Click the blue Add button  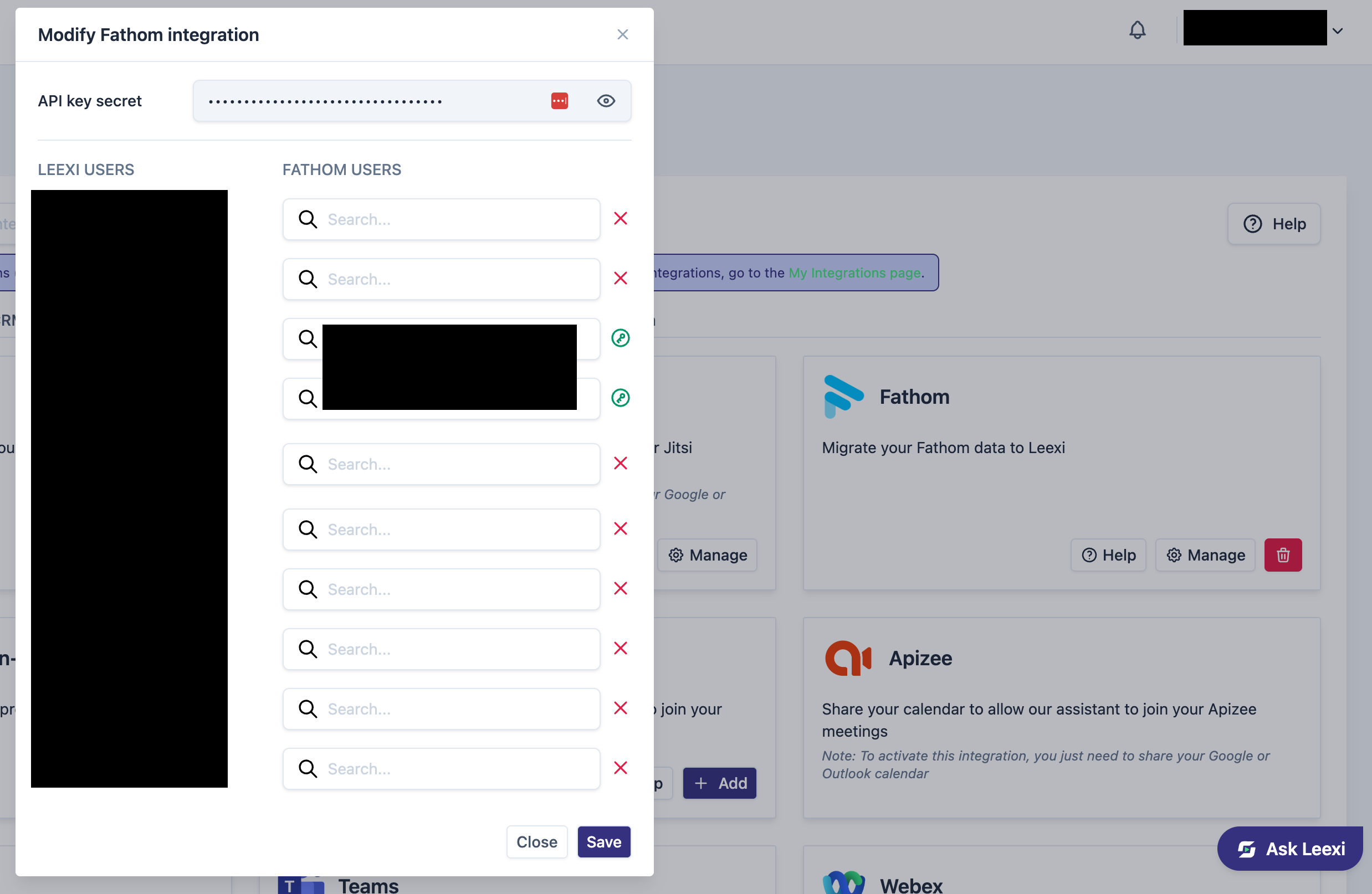tap(719, 783)
